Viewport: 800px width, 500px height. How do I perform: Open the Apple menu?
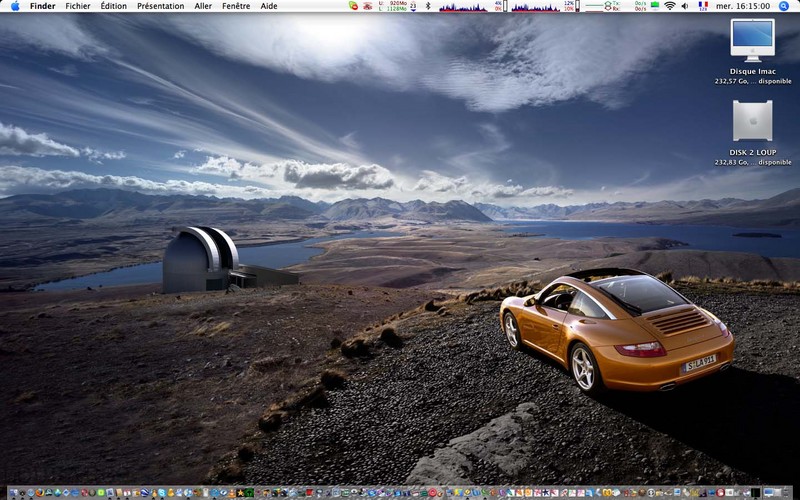point(15,6)
